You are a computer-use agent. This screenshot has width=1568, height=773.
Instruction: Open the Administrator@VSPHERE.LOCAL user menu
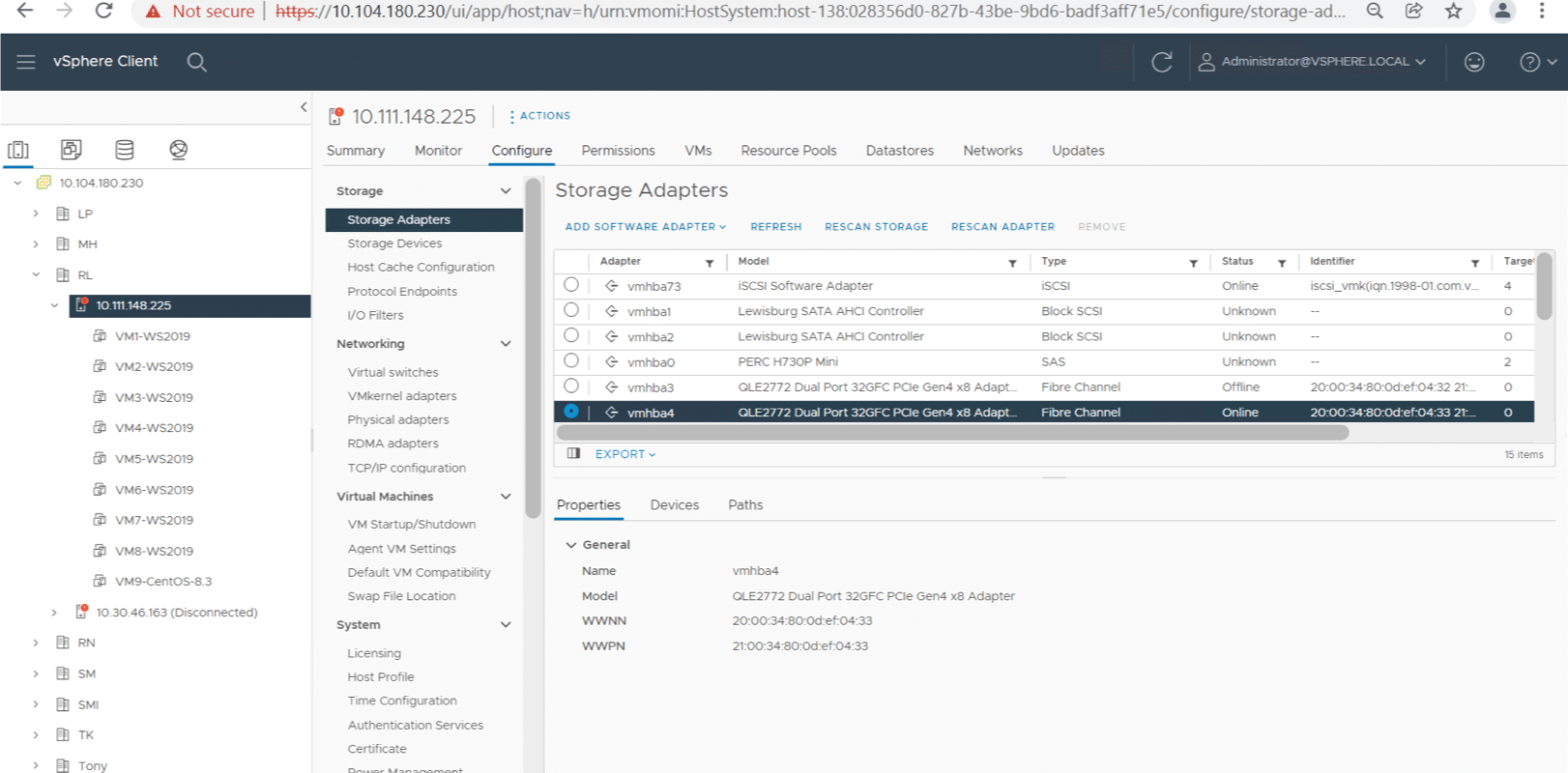(1312, 62)
